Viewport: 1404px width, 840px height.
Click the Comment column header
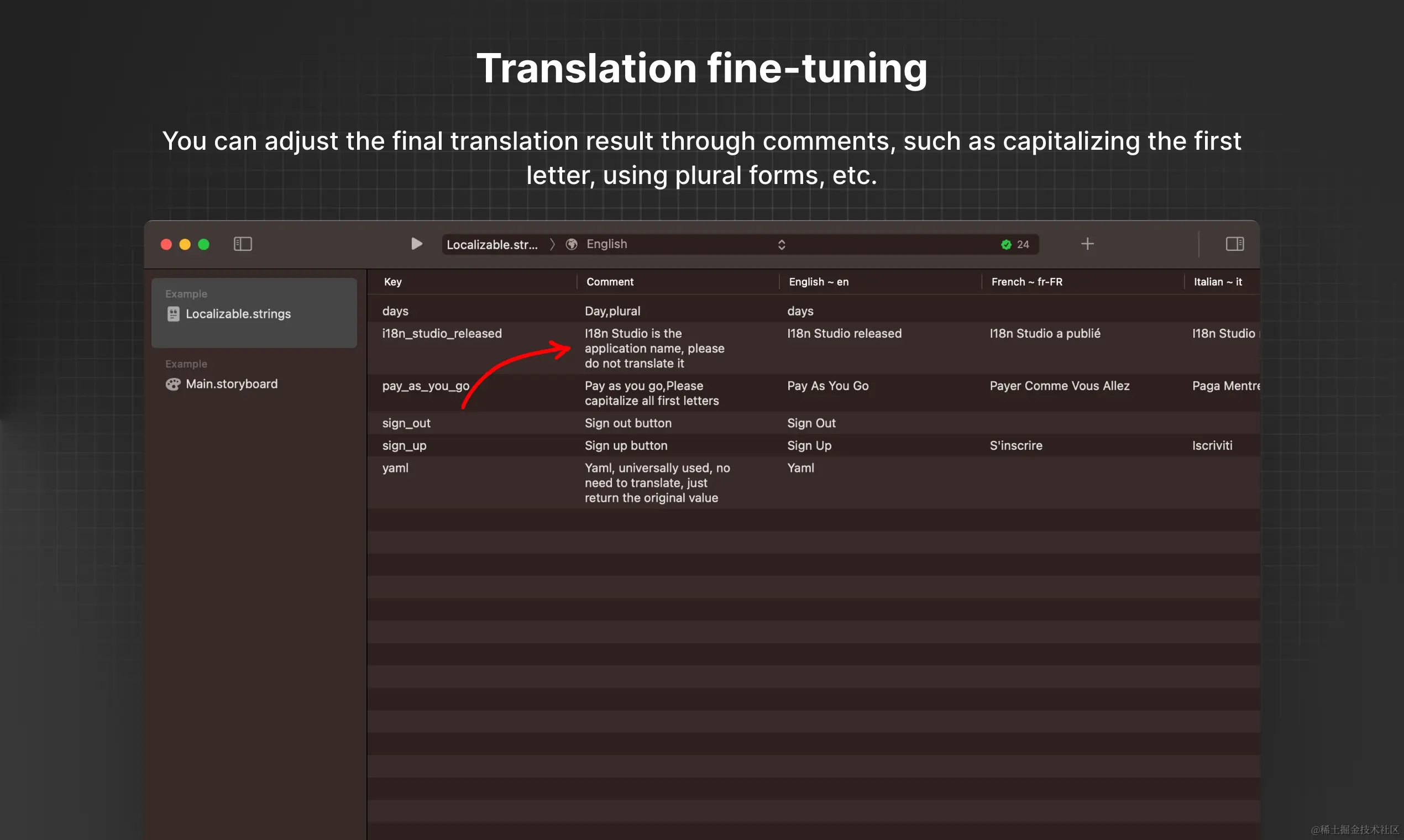click(610, 282)
